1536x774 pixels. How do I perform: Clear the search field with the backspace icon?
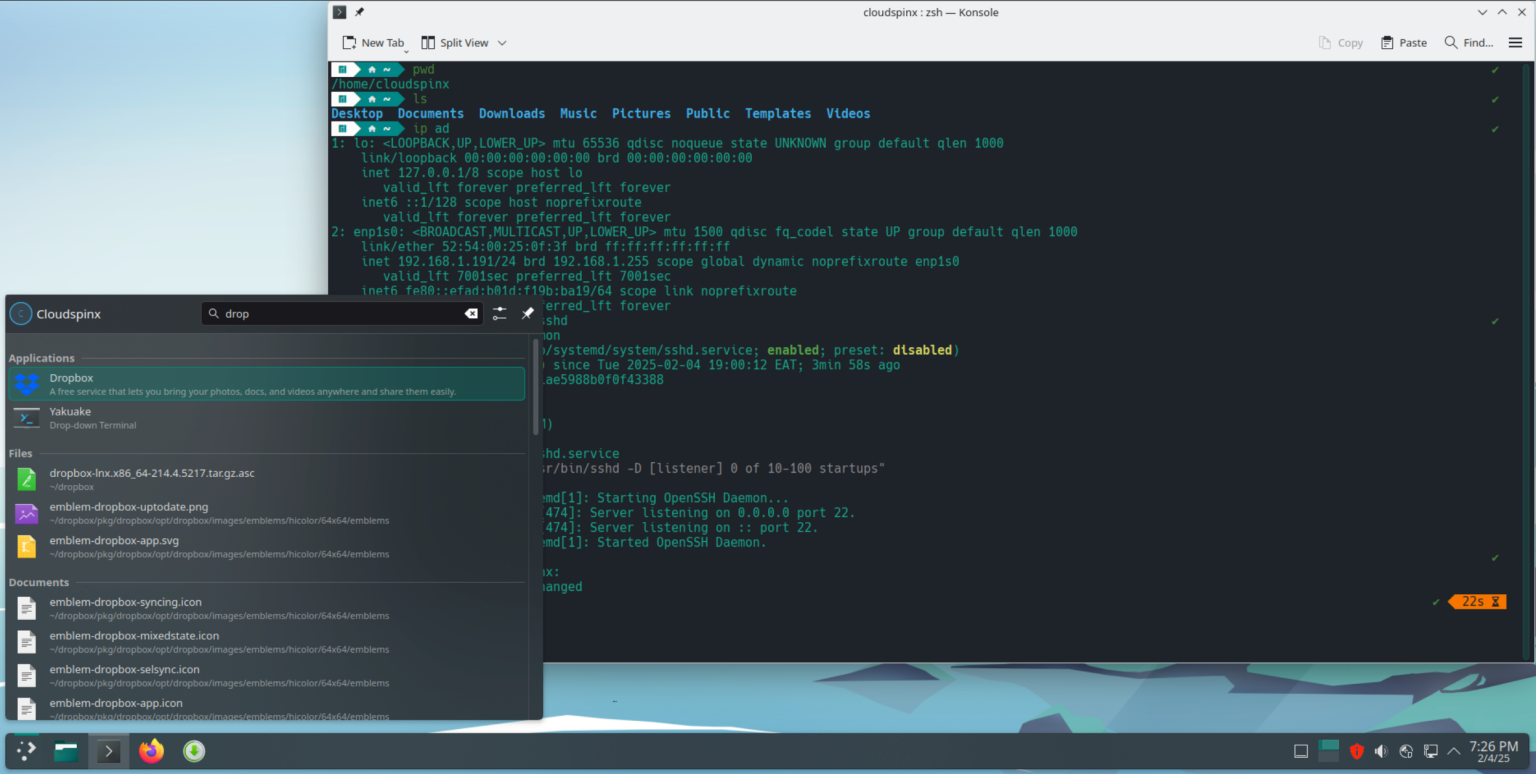[x=471, y=313]
